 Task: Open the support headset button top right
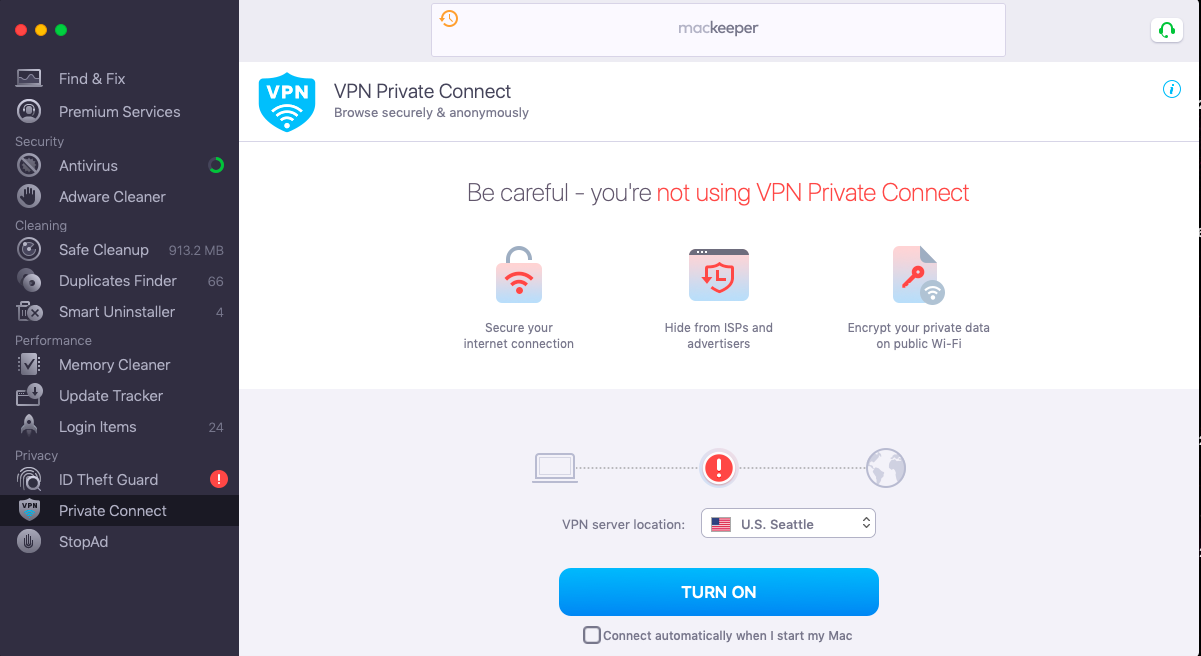[1166, 30]
